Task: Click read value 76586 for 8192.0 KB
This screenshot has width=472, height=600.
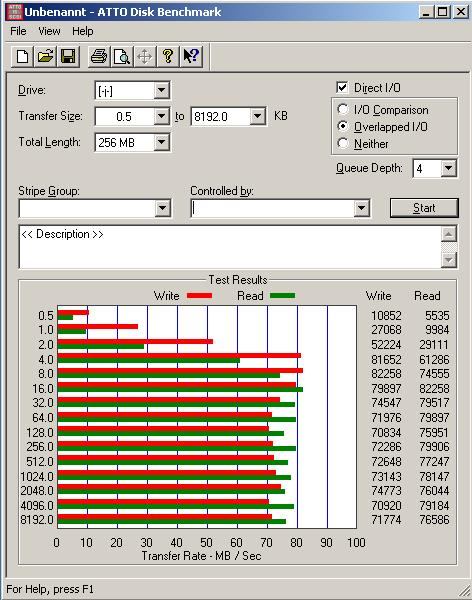Action: point(434,520)
